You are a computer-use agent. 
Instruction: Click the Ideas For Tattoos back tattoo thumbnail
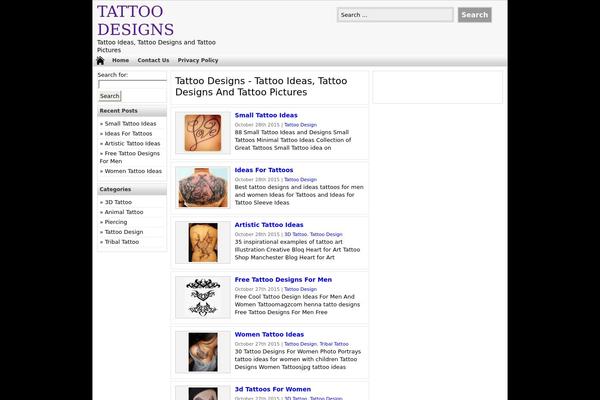point(203,188)
